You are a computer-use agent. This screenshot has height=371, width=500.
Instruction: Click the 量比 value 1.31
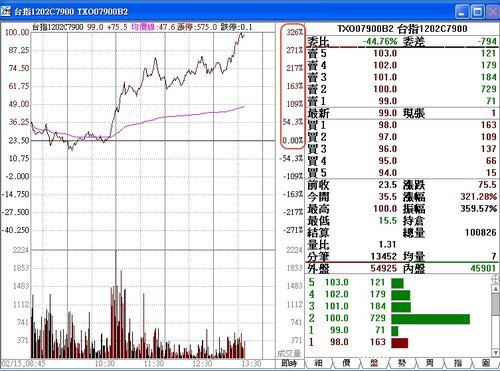387,245
